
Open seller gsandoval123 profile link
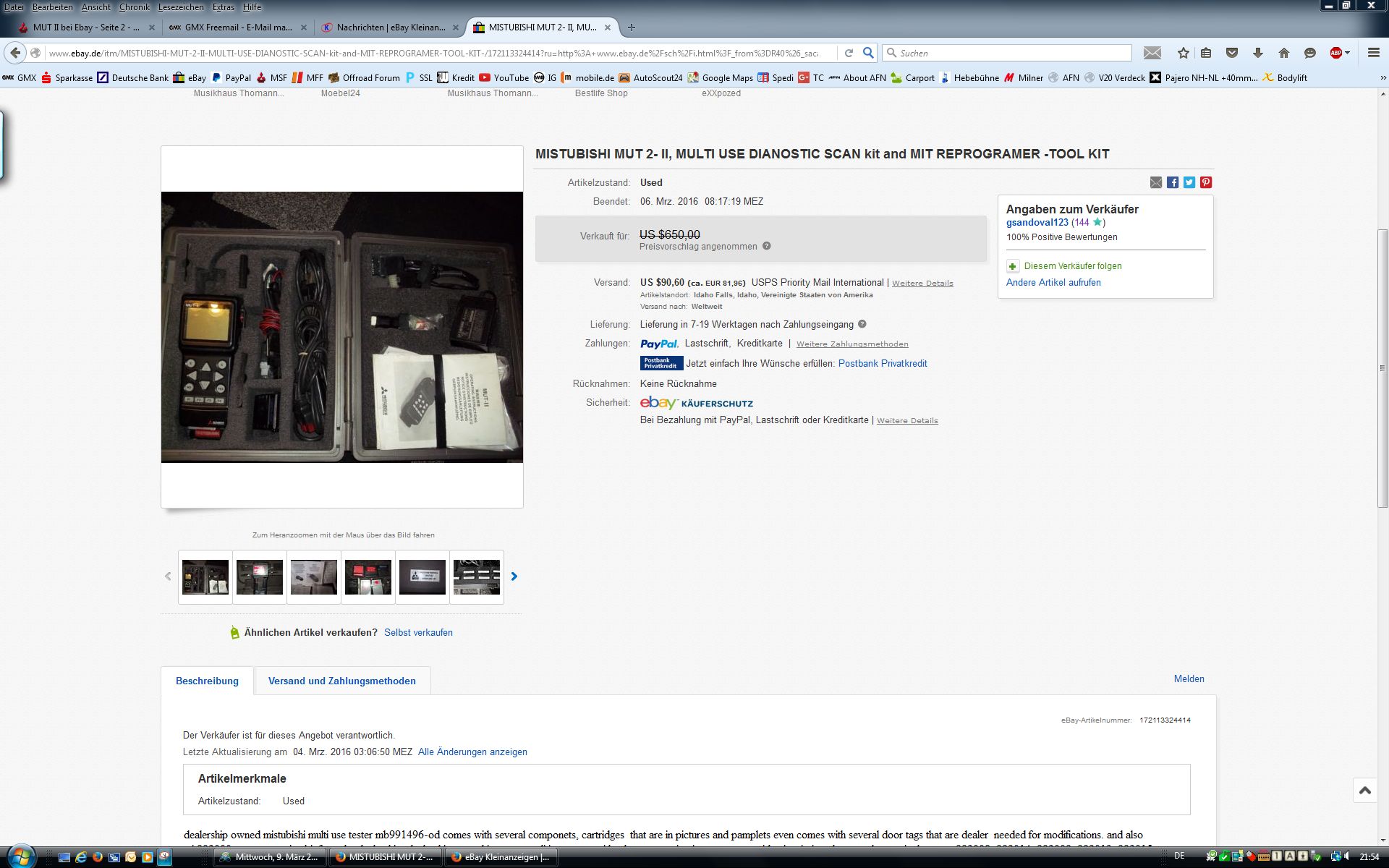(1037, 223)
